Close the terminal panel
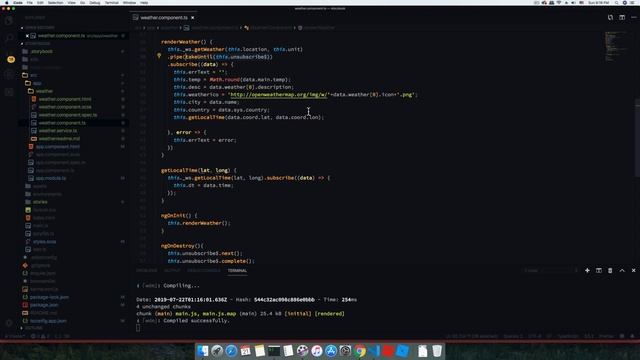 tap(633, 271)
